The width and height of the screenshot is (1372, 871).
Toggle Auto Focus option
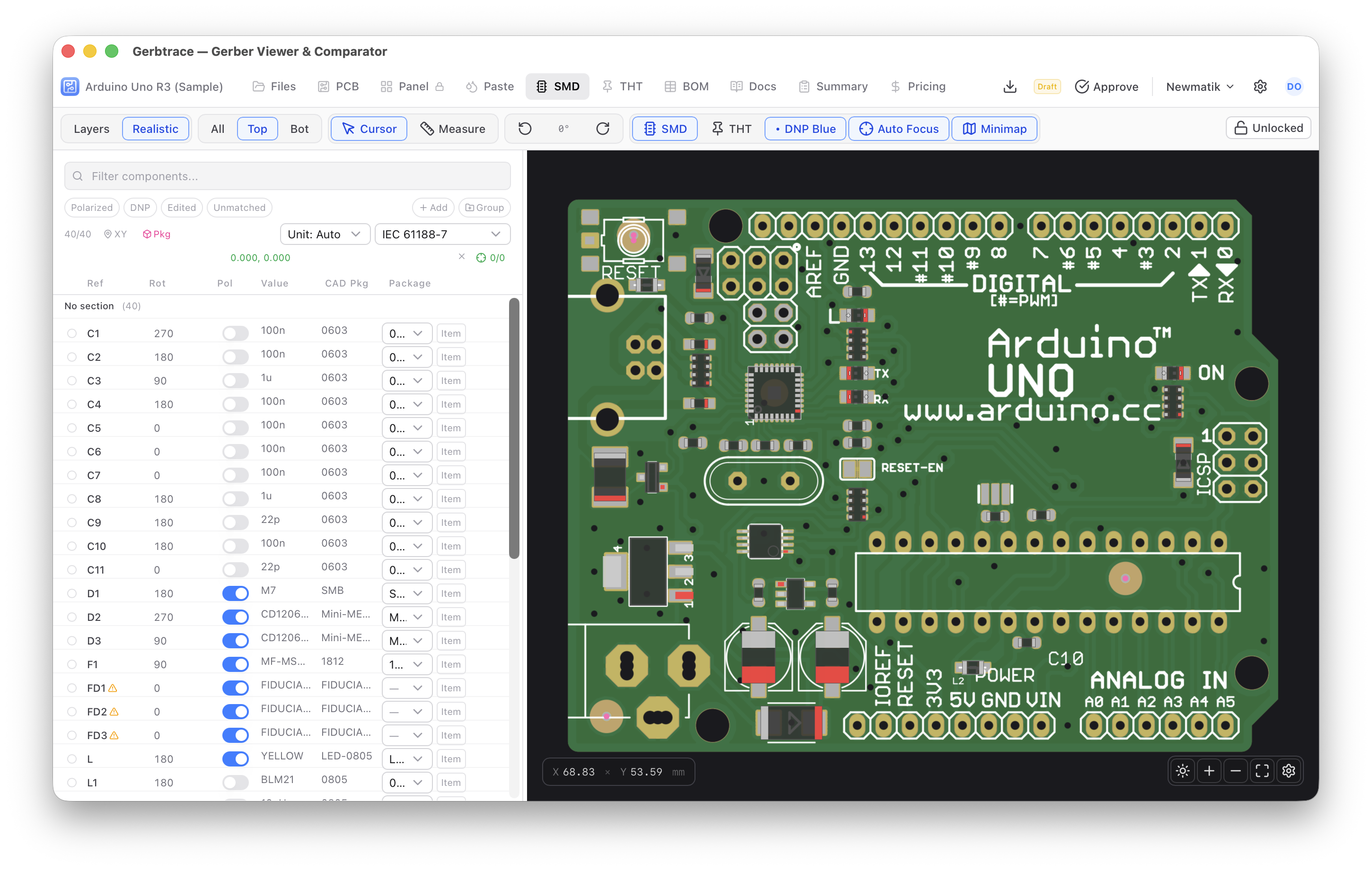tap(898, 129)
